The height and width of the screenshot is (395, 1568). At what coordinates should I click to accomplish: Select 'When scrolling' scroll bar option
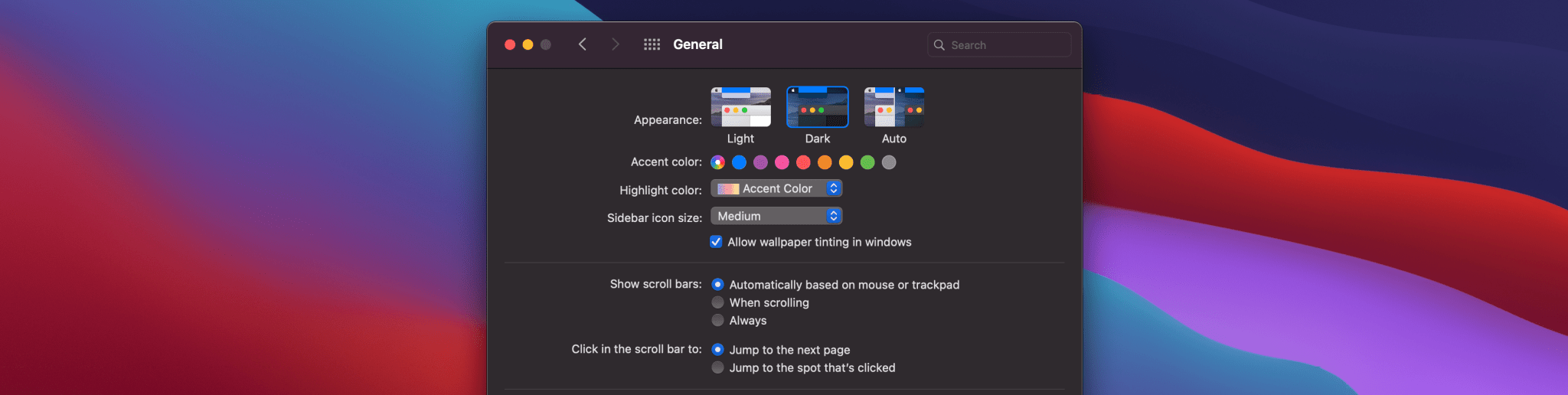[x=717, y=302]
